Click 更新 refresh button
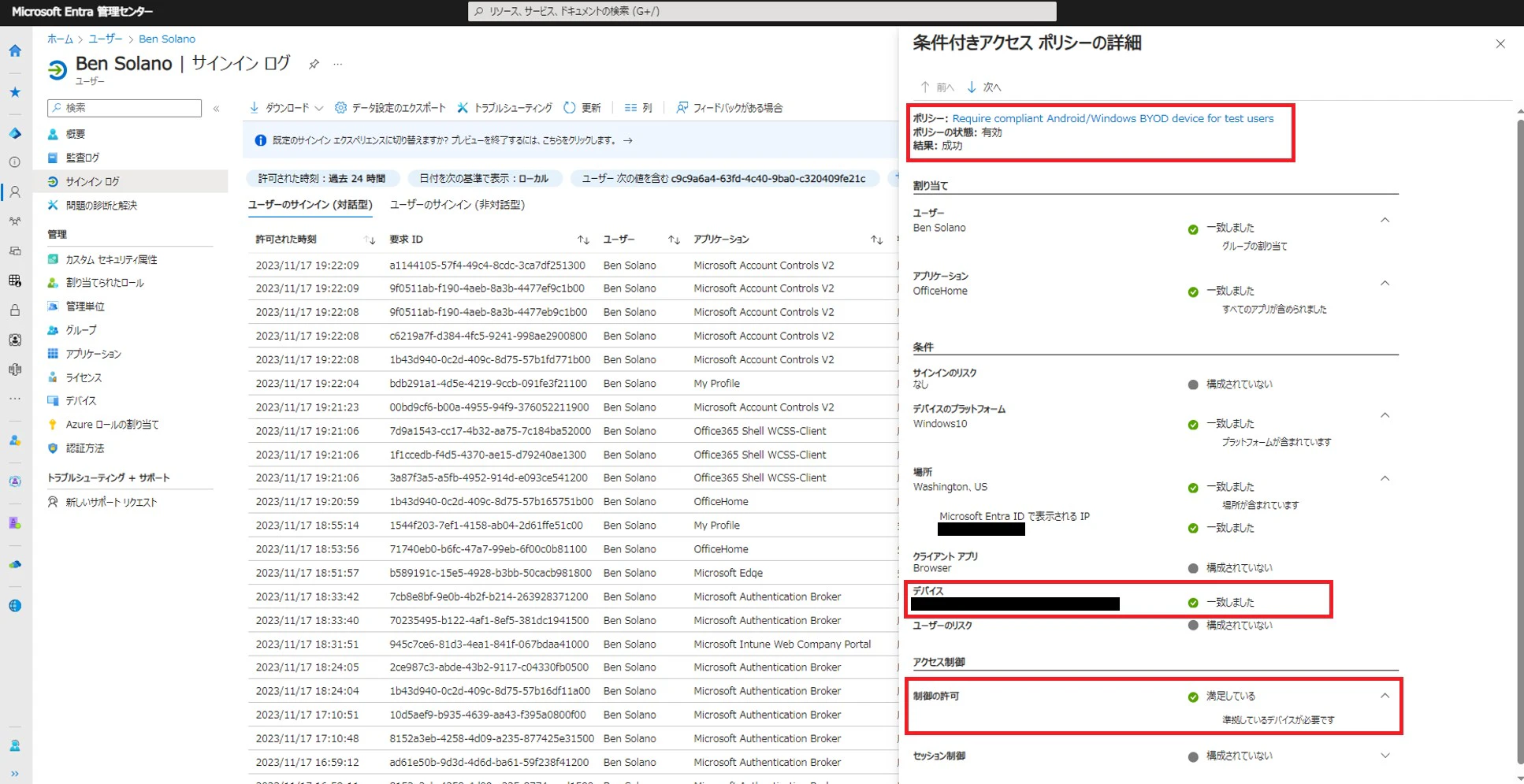This screenshot has width=1524, height=784. 582,108
